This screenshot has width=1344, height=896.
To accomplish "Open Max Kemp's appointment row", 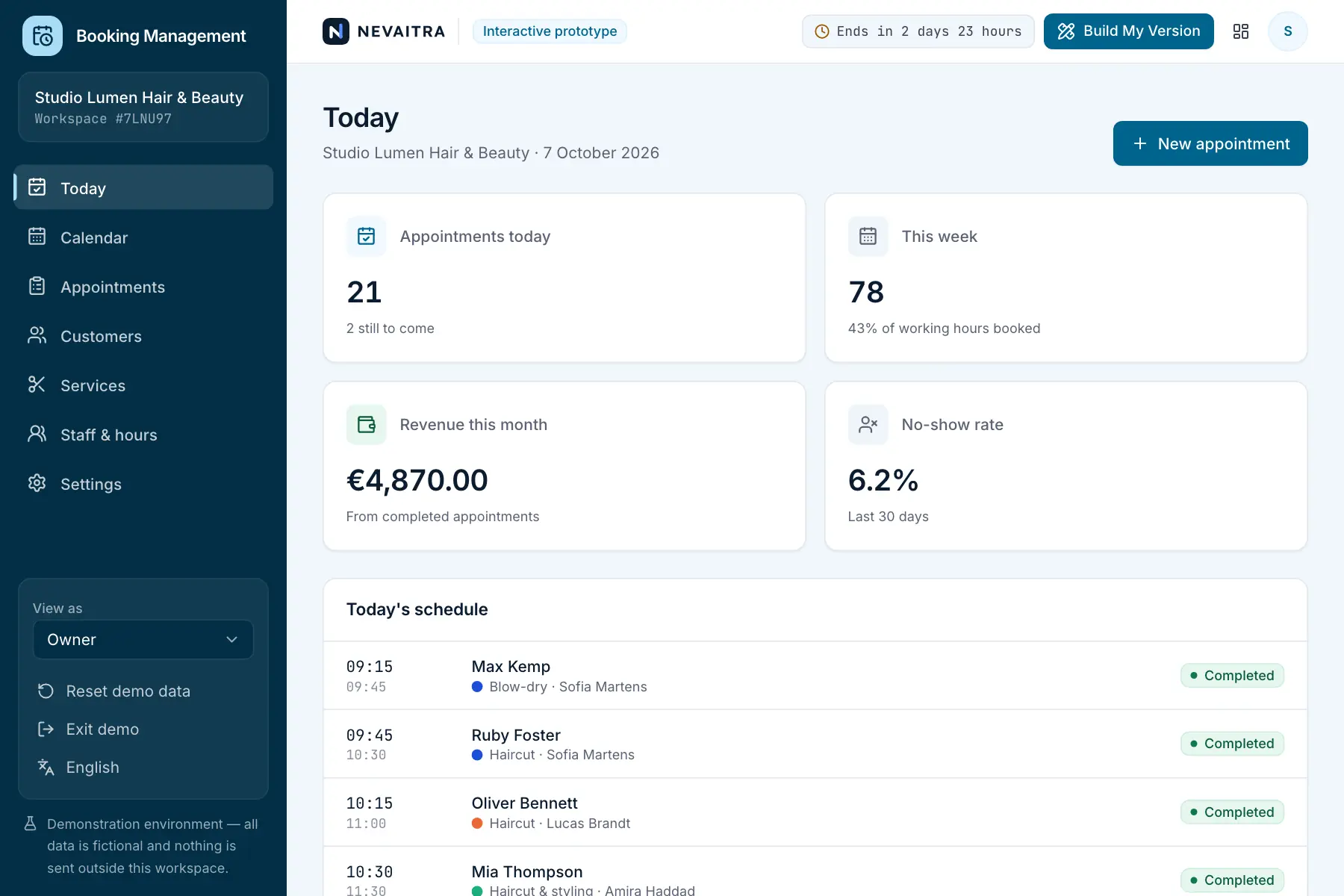I will [x=815, y=676].
